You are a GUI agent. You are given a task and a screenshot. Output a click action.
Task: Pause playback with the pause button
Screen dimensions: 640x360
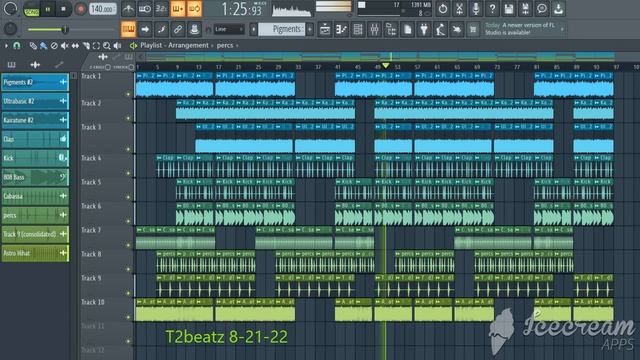tap(48, 9)
